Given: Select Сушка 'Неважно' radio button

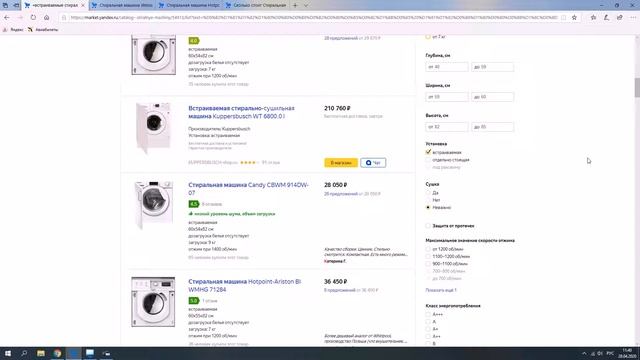Looking at the screenshot, I should click(428, 207).
